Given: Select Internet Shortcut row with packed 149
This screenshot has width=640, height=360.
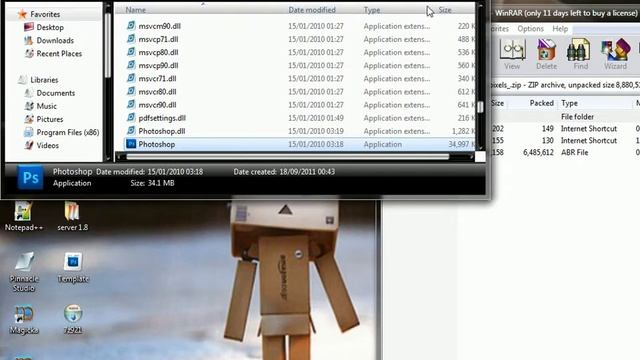Looking at the screenshot, I should (565, 129).
